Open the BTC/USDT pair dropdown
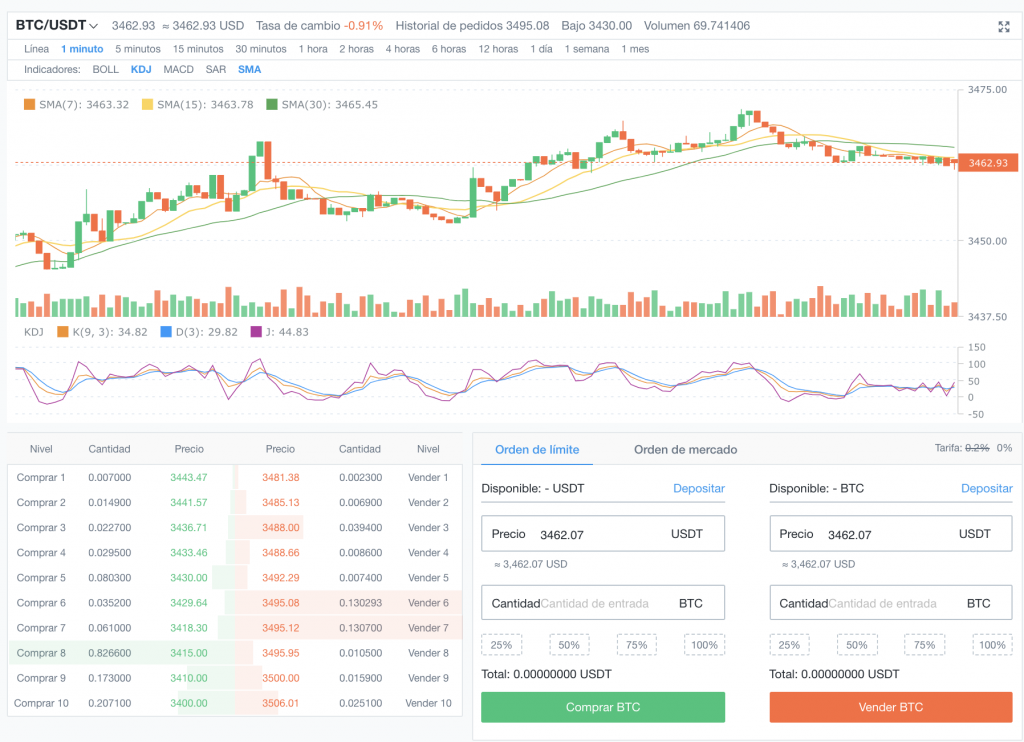The image size is (1024, 742). click(x=57, y=25)
